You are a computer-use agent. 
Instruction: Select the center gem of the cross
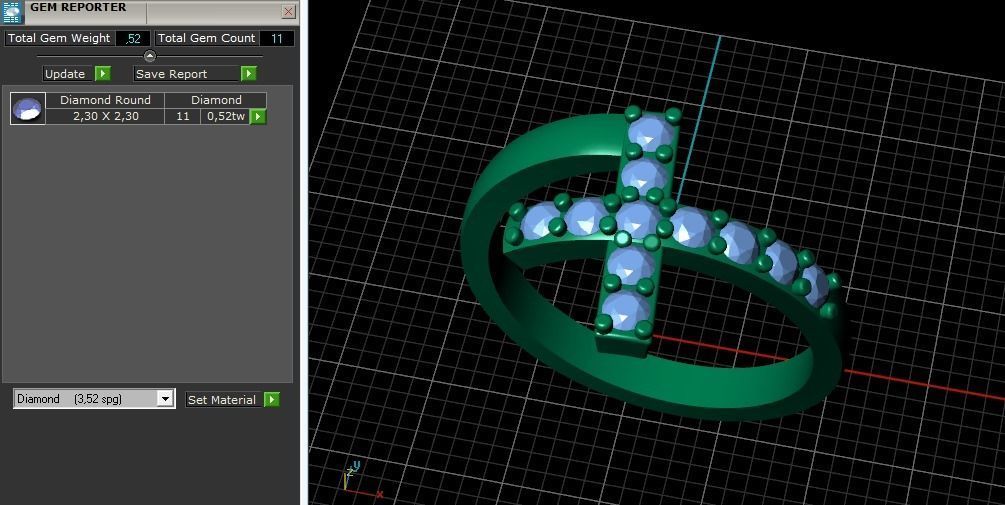tap(638, 220)
